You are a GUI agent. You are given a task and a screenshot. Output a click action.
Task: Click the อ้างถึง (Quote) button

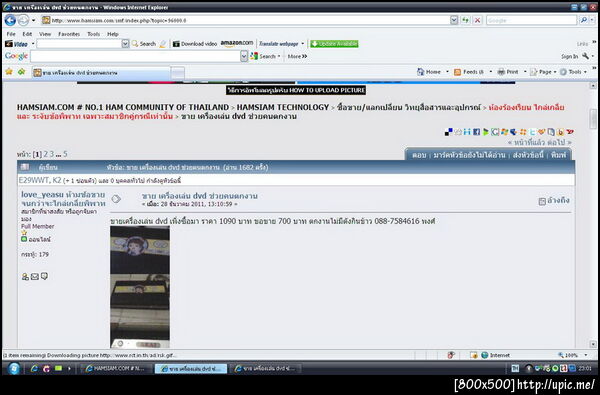coord(554,201)
